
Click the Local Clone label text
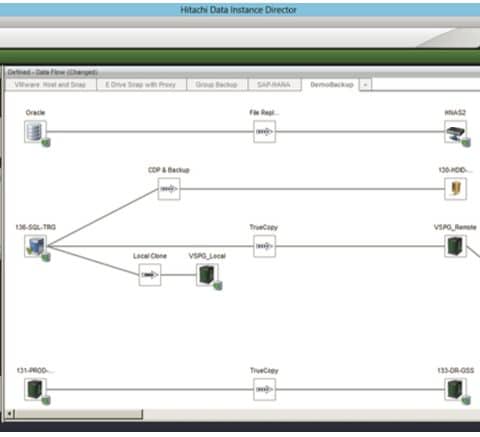150,256
